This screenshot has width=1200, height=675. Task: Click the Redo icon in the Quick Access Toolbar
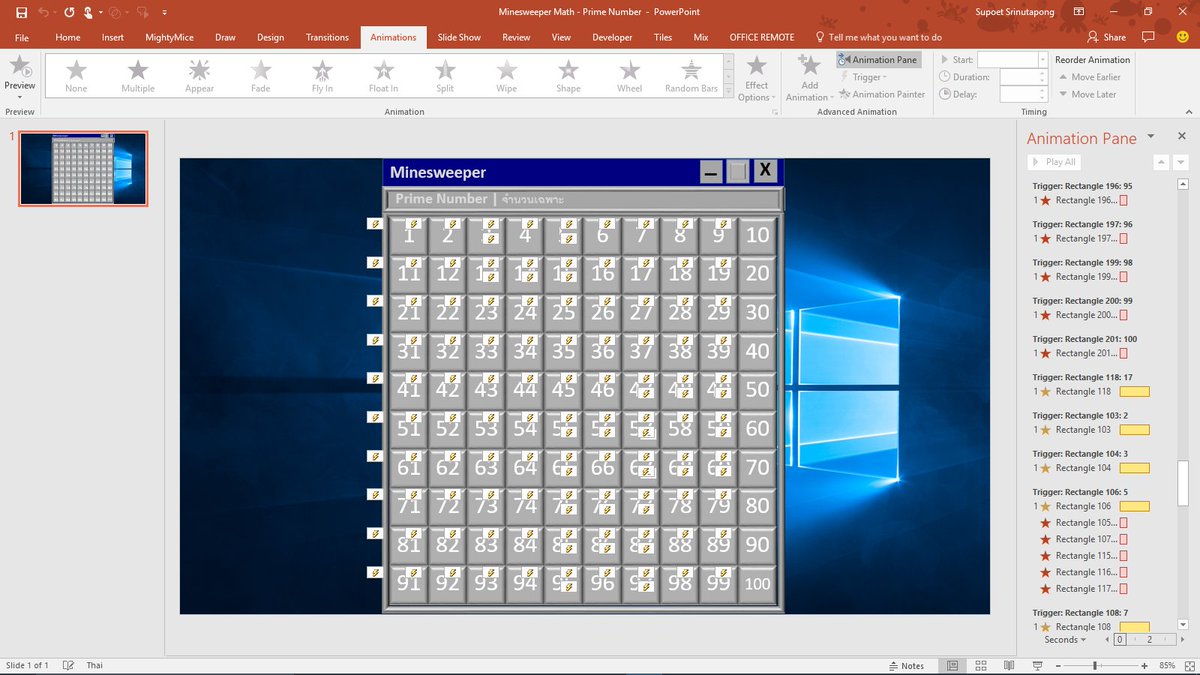(x=68, y=13)
